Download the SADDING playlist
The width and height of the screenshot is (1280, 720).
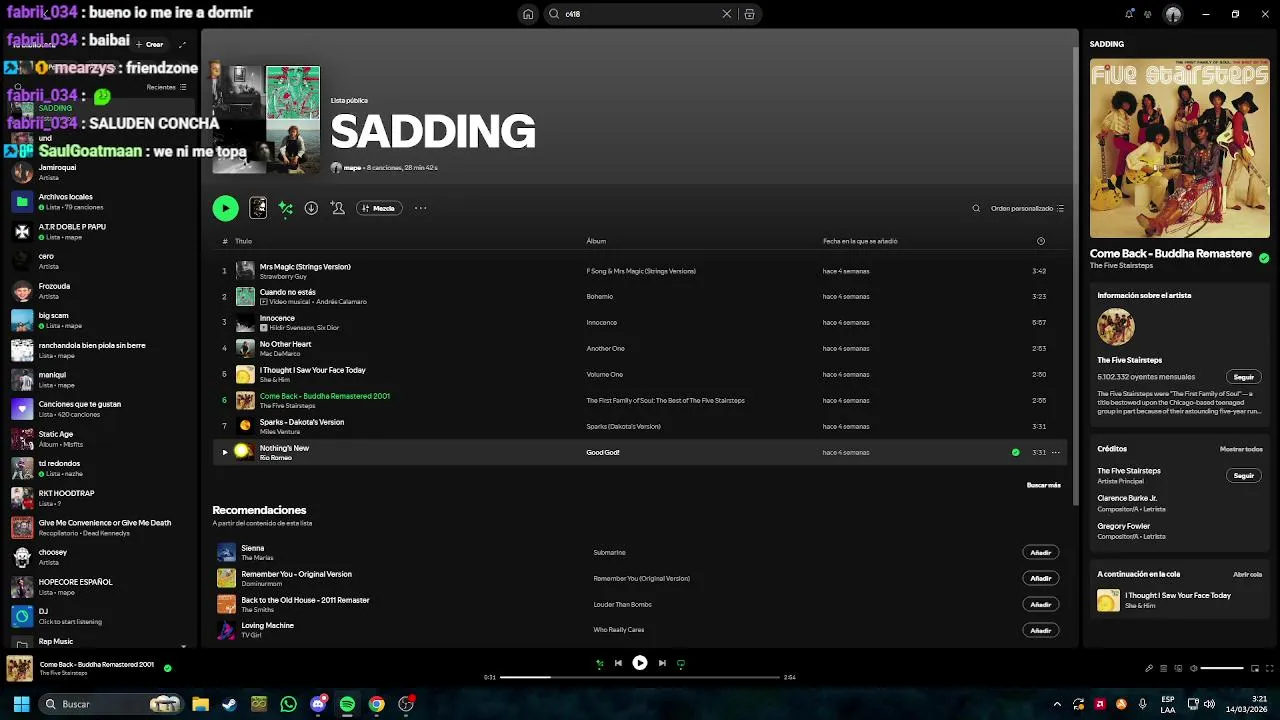click(311, 208)
